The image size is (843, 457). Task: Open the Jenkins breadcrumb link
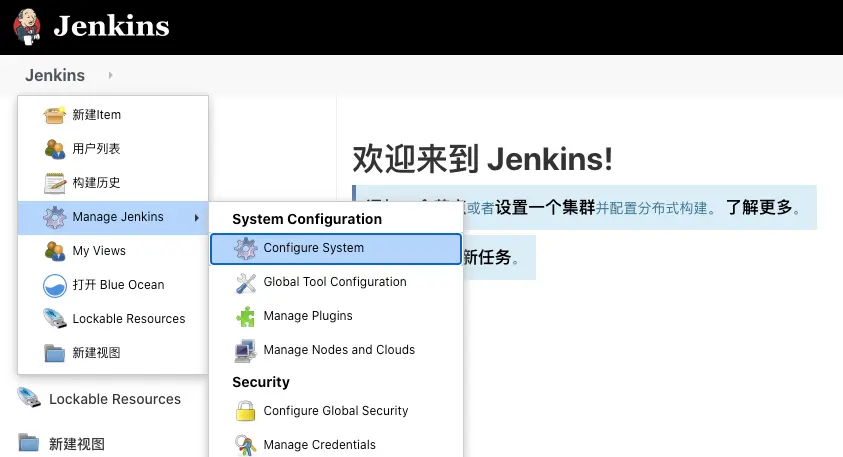(55, 75)
